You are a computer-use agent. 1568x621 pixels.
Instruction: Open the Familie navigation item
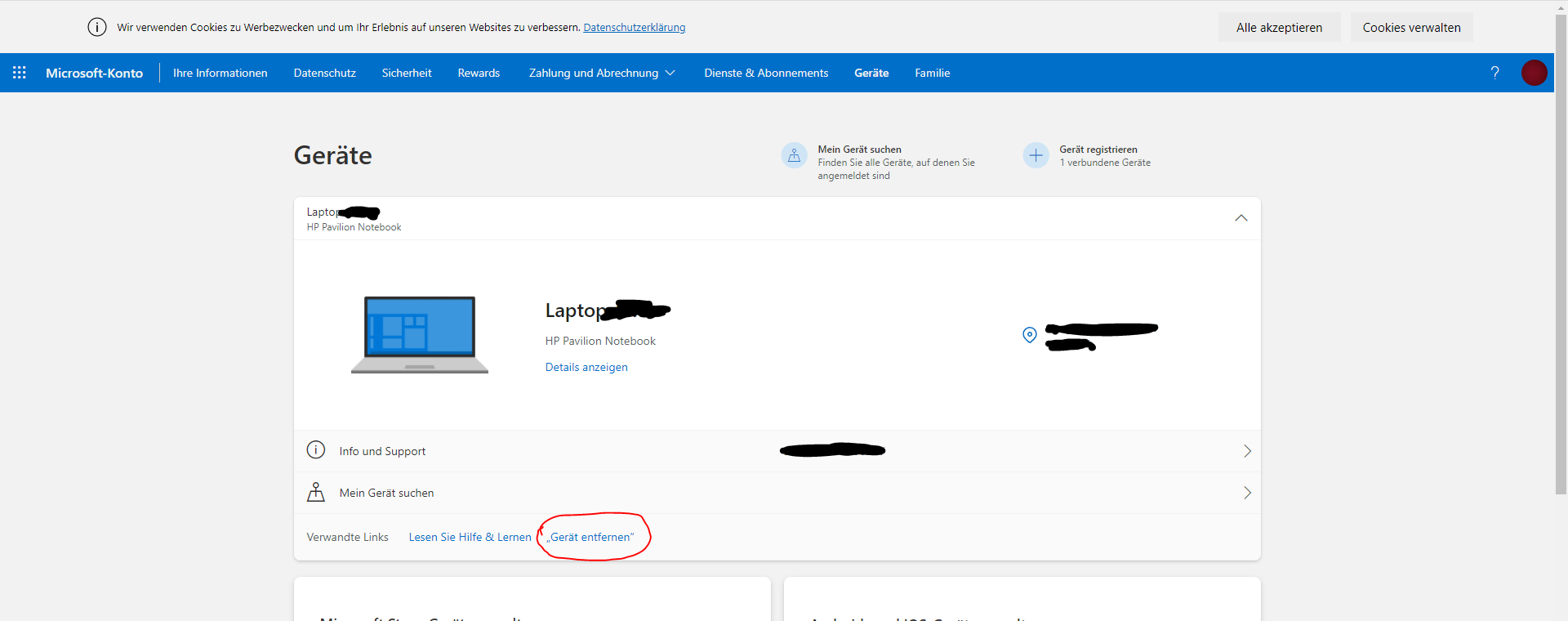[933, 73]
